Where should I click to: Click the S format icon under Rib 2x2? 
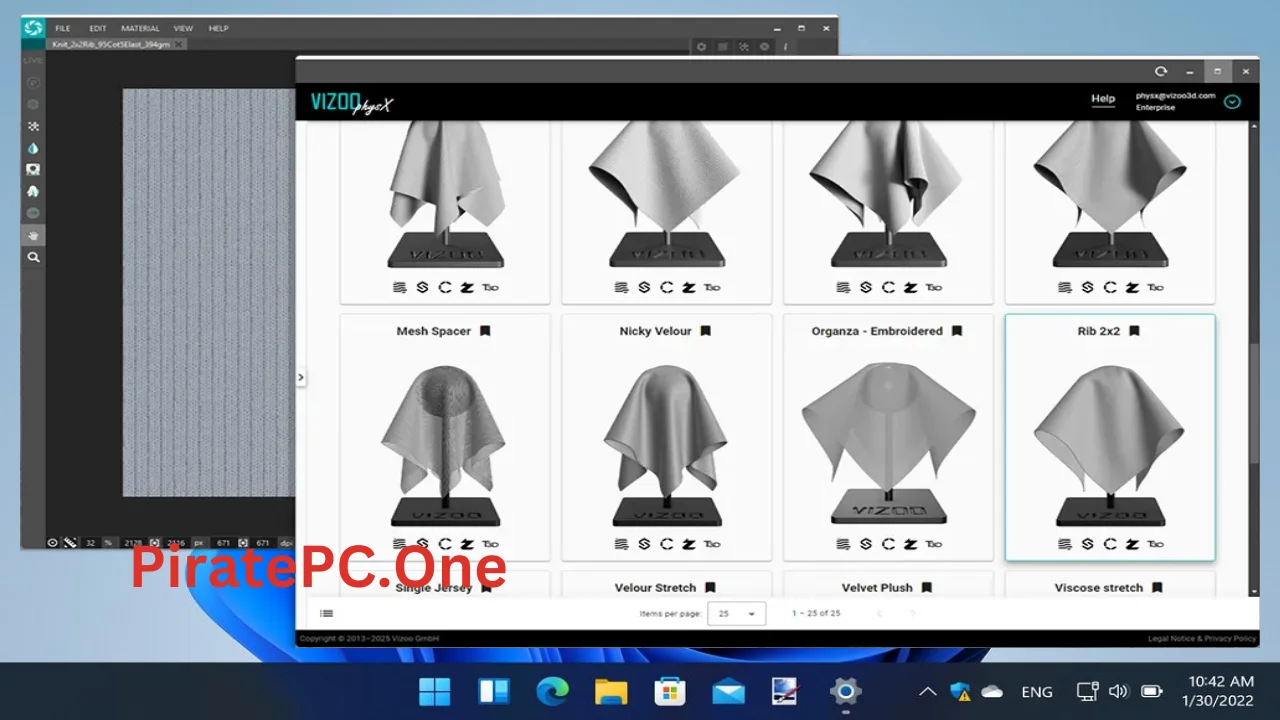(1088, 543)
